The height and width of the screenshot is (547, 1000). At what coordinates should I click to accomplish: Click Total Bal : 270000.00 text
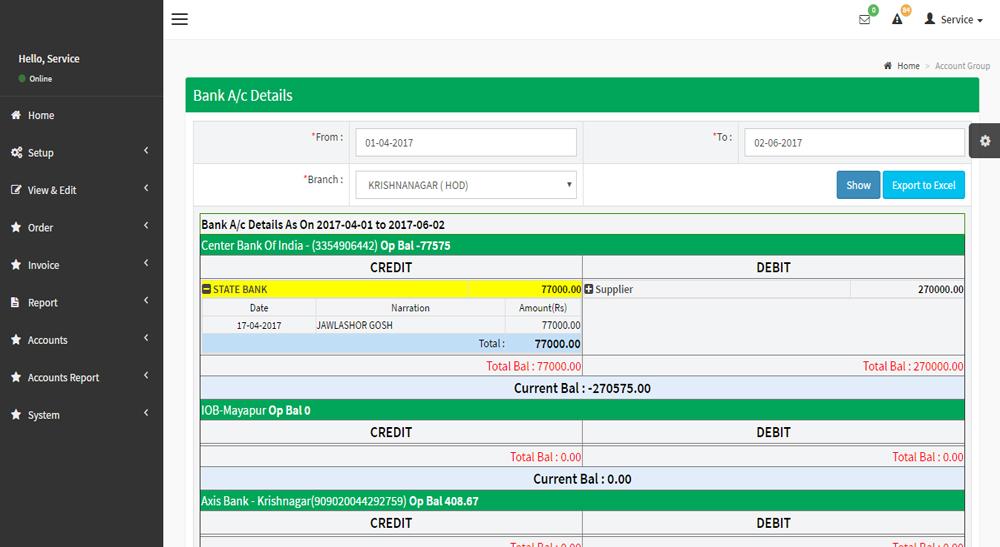913,366
